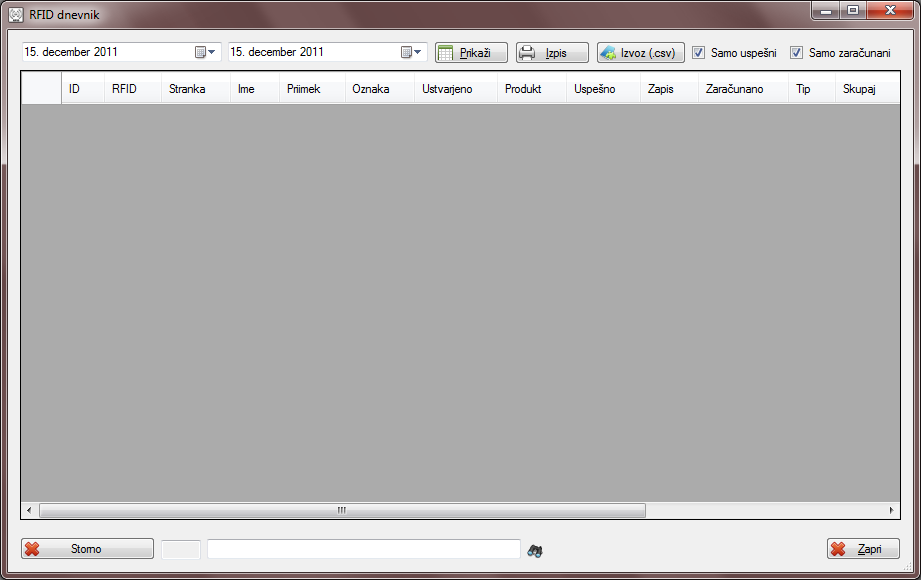Click the Storno button
Screen dimensions: 921x580
click(x=88, y=549)
